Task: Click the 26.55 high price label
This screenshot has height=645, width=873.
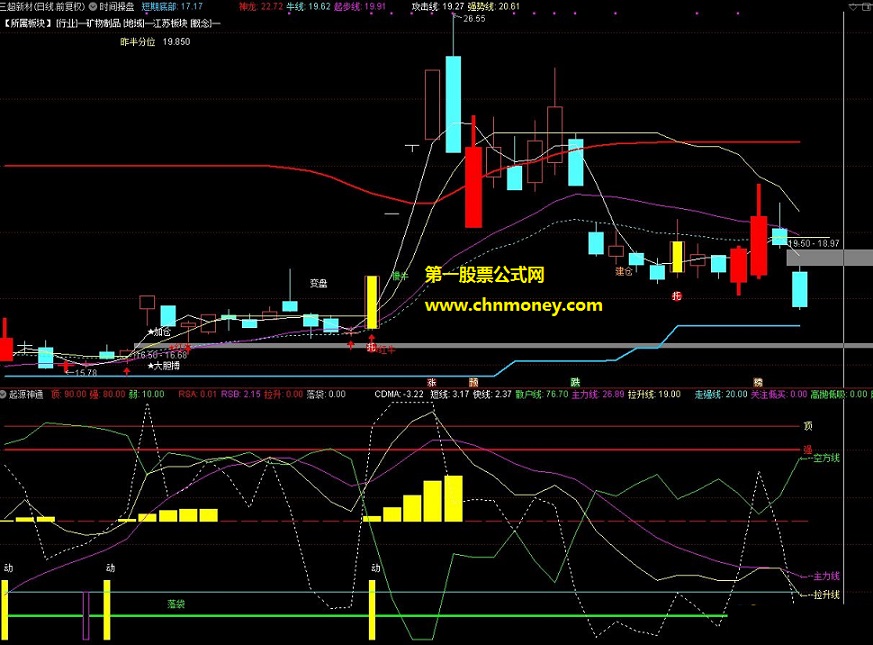Action: pyautogui.click(x=474, y=18)
